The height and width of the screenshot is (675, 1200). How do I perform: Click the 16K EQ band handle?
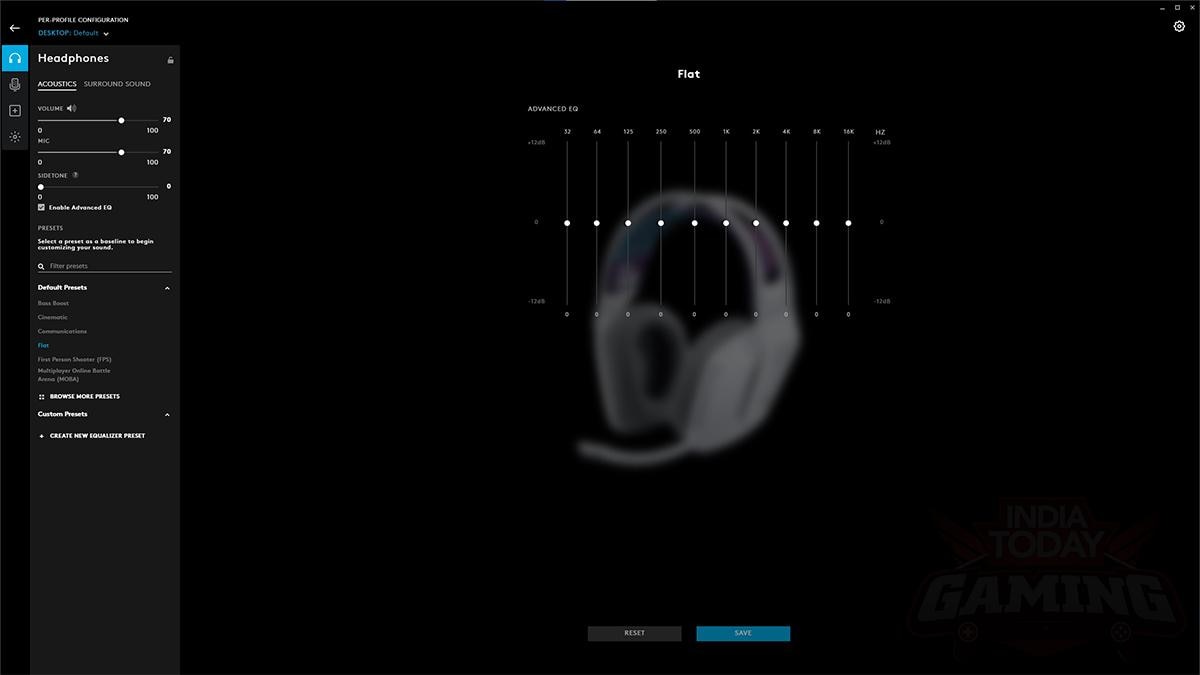tap(848, 222)
